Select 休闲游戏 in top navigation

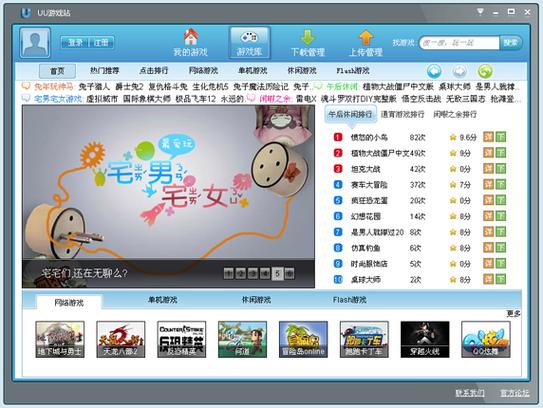(302, 71)
